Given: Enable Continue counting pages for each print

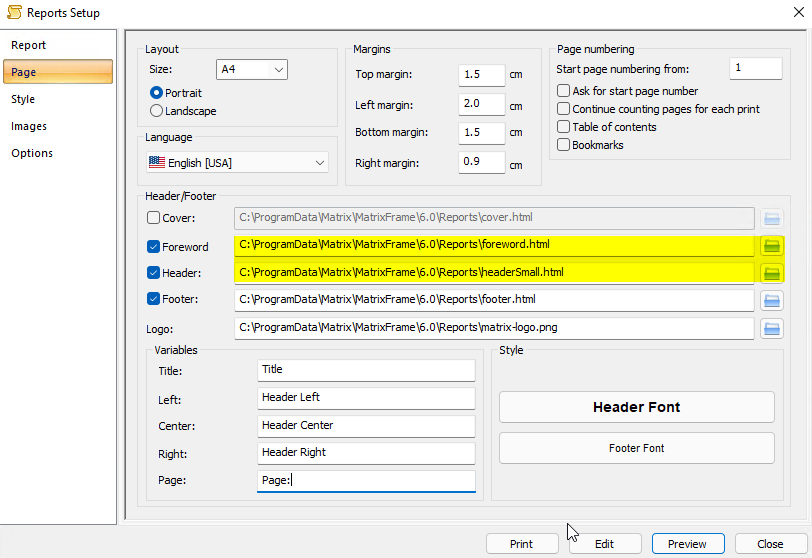Looking at the screenshot, I should 563,109.
